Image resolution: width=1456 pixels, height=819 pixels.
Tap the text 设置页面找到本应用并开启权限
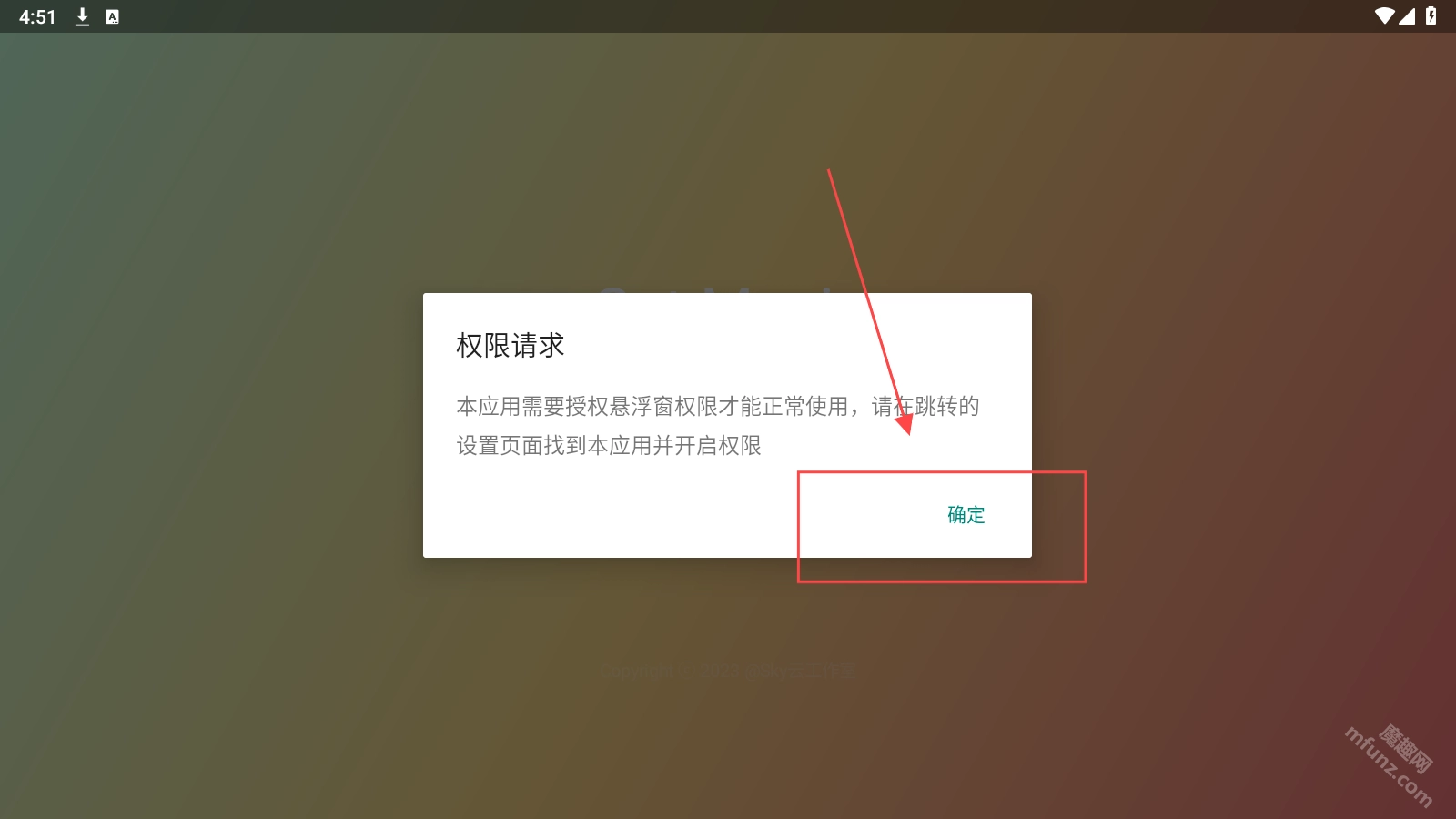(609, 445)
